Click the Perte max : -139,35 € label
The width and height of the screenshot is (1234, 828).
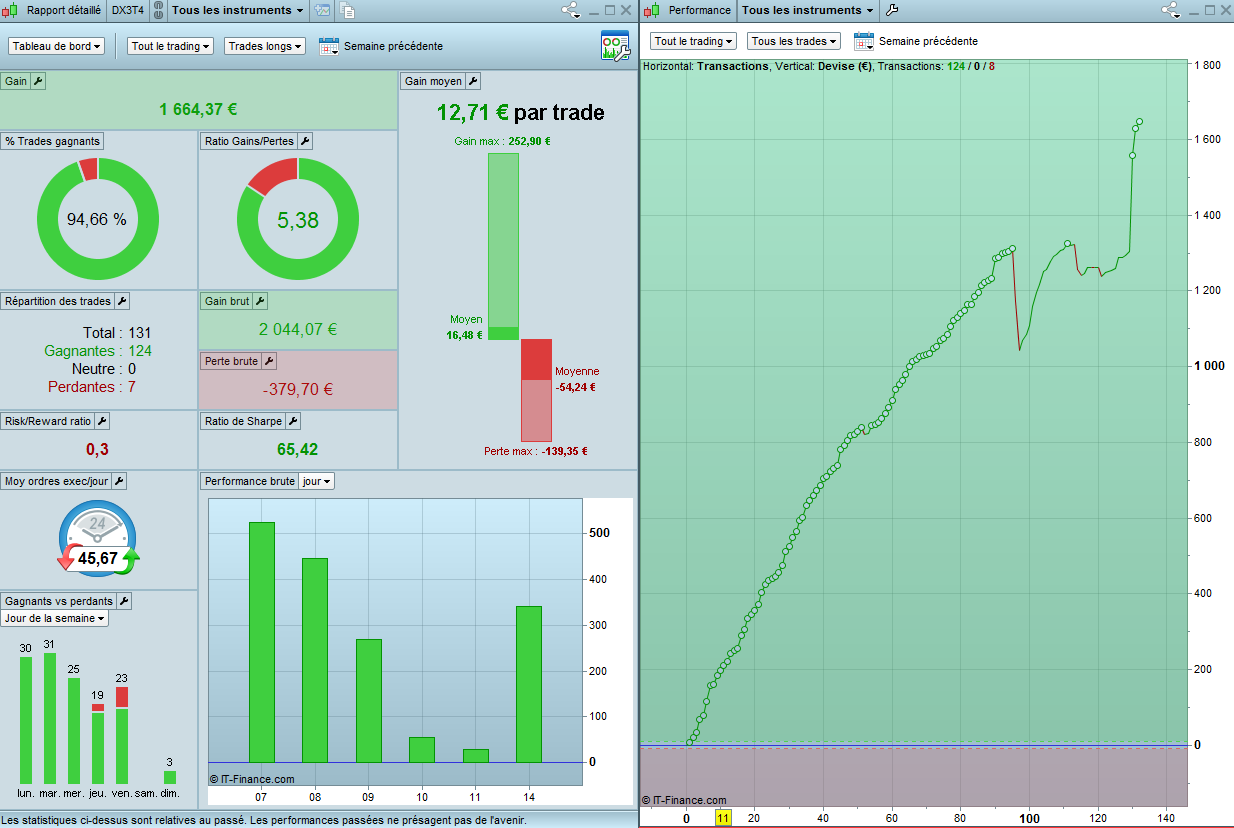536,451
